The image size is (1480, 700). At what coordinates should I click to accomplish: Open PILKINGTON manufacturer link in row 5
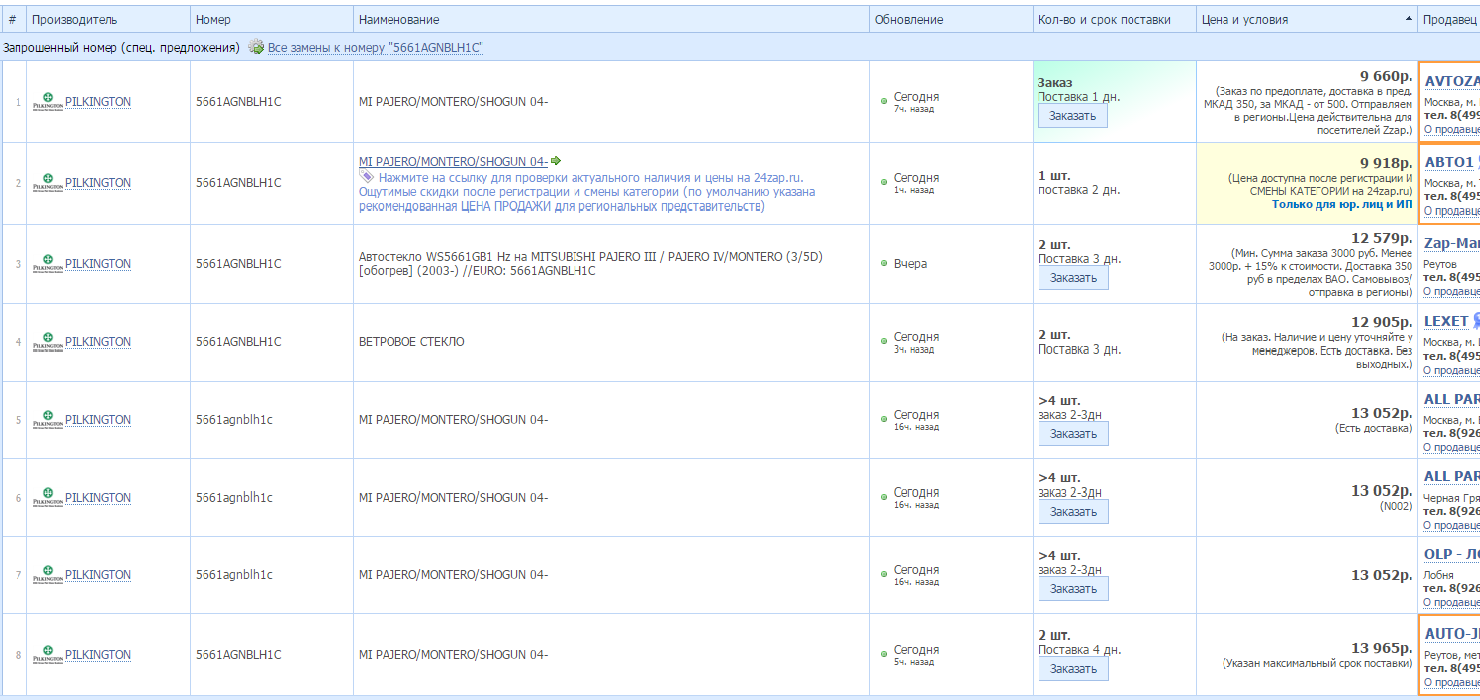point(97,420)
